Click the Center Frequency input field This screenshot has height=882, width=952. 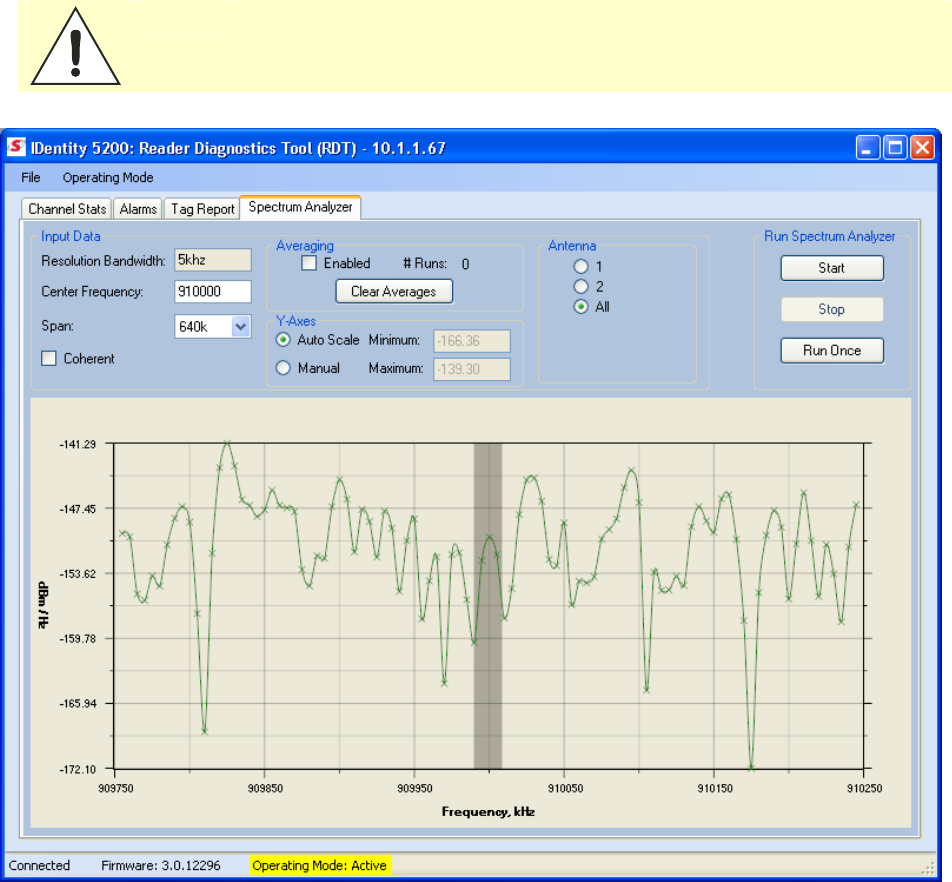[212, 291]
